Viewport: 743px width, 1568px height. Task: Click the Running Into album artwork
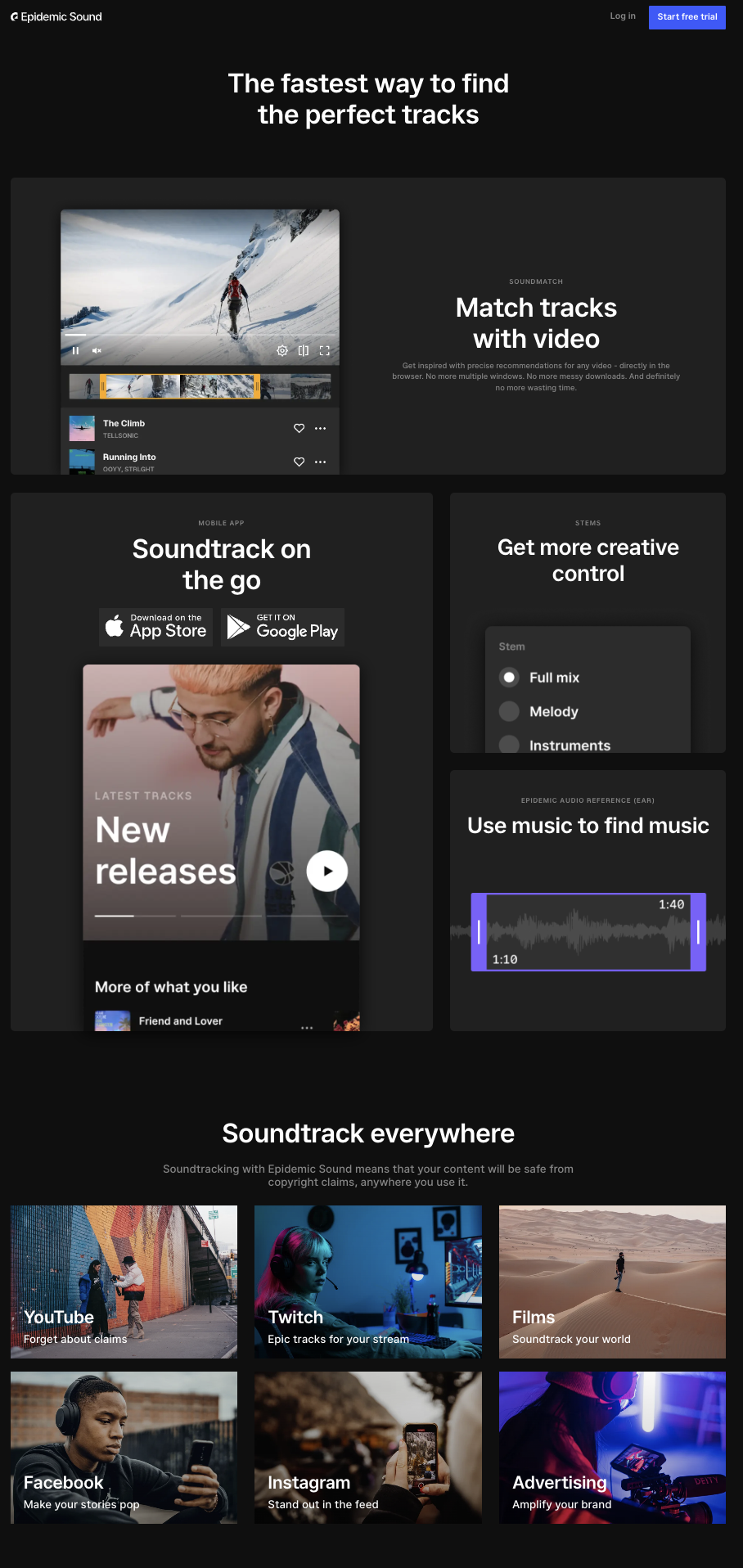[x=82, y=462]
